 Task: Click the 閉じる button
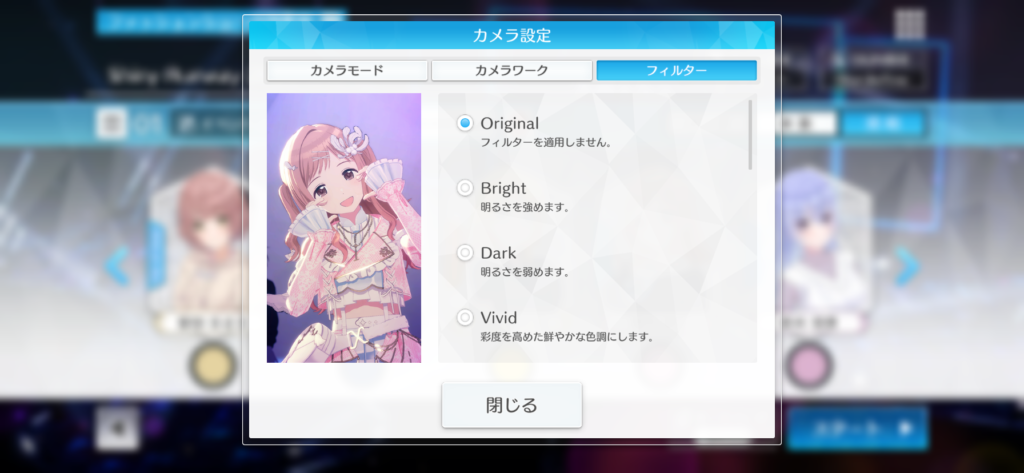coord(512,405)
